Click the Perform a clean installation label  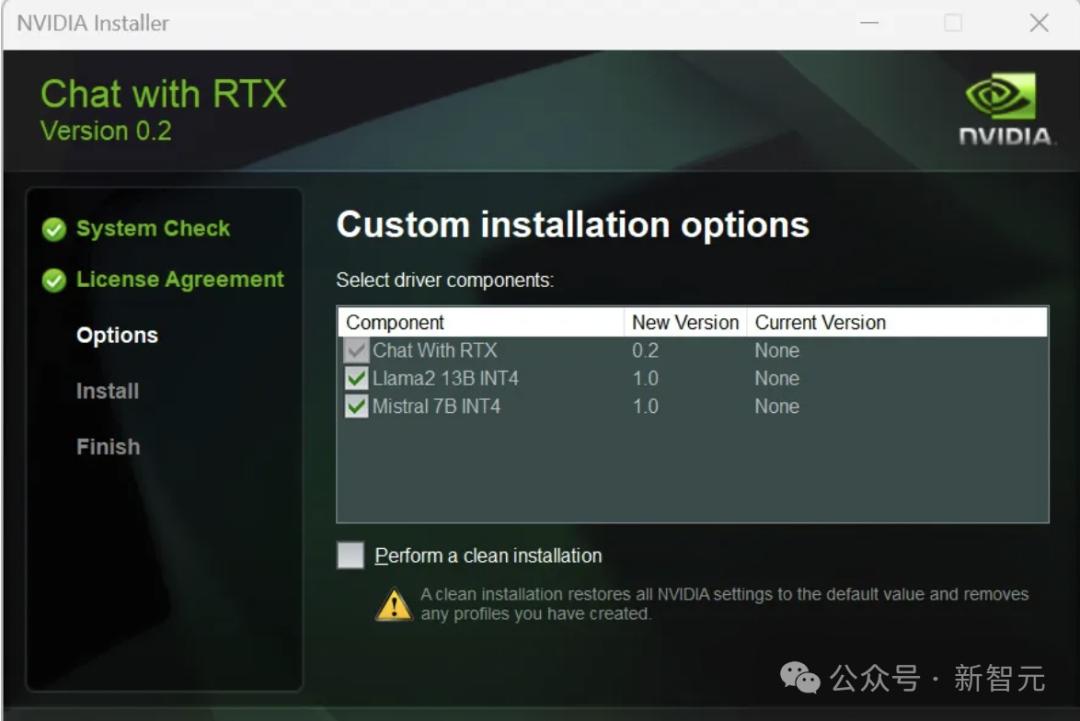pos(488,556)
